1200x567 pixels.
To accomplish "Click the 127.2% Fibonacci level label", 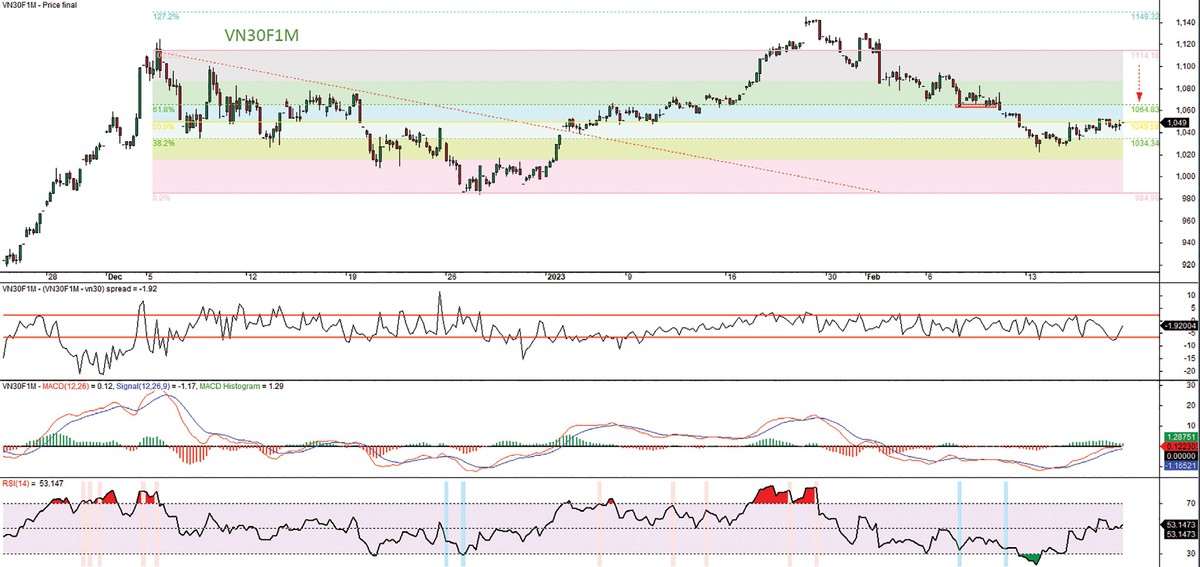I will (x=166, y=17).
